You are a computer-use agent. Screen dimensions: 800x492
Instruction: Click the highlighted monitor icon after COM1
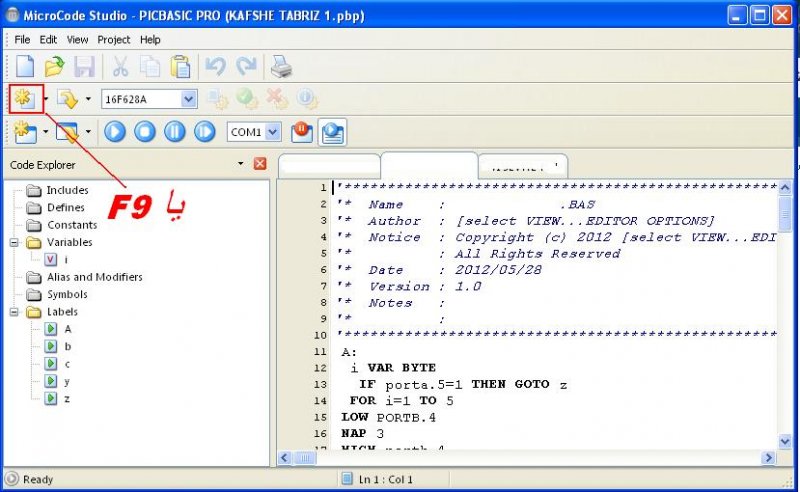[x=333, y=132]
